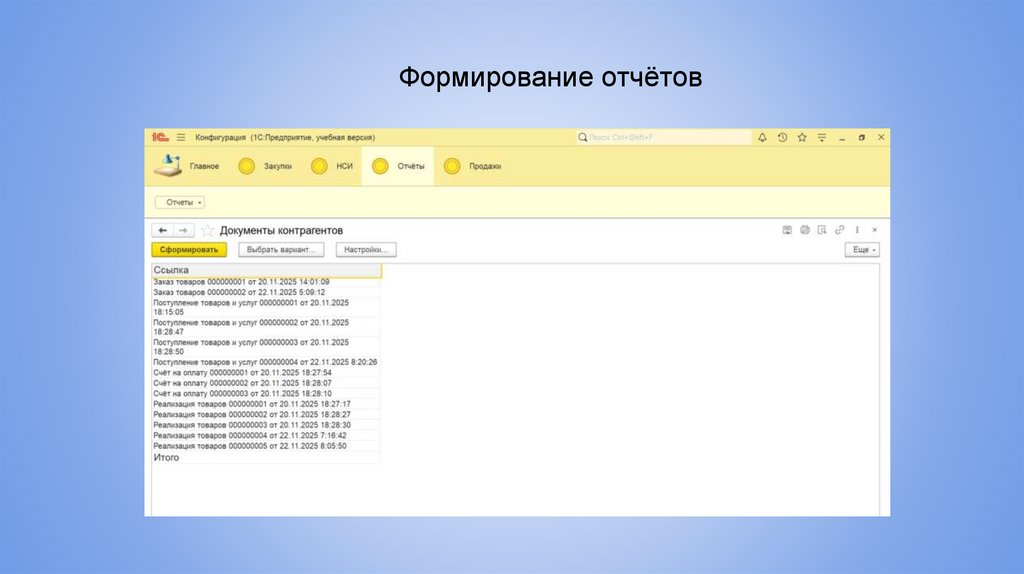
Task: Click the 1C logo icon
Action: pos(160,137)
